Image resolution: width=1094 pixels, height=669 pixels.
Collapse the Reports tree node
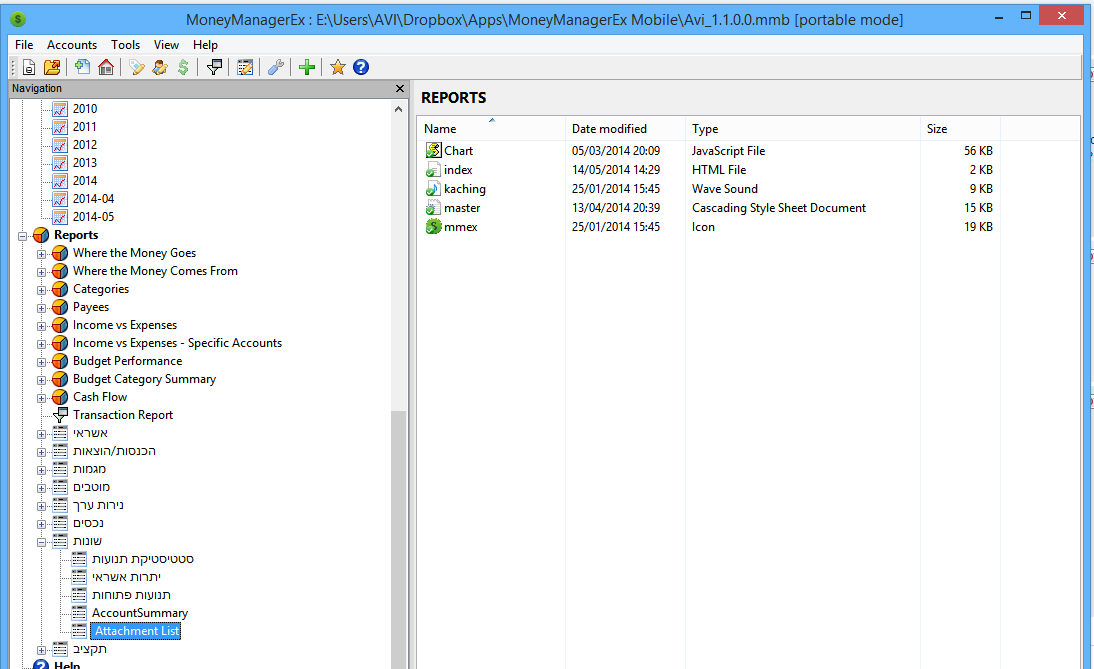[23, 235]
